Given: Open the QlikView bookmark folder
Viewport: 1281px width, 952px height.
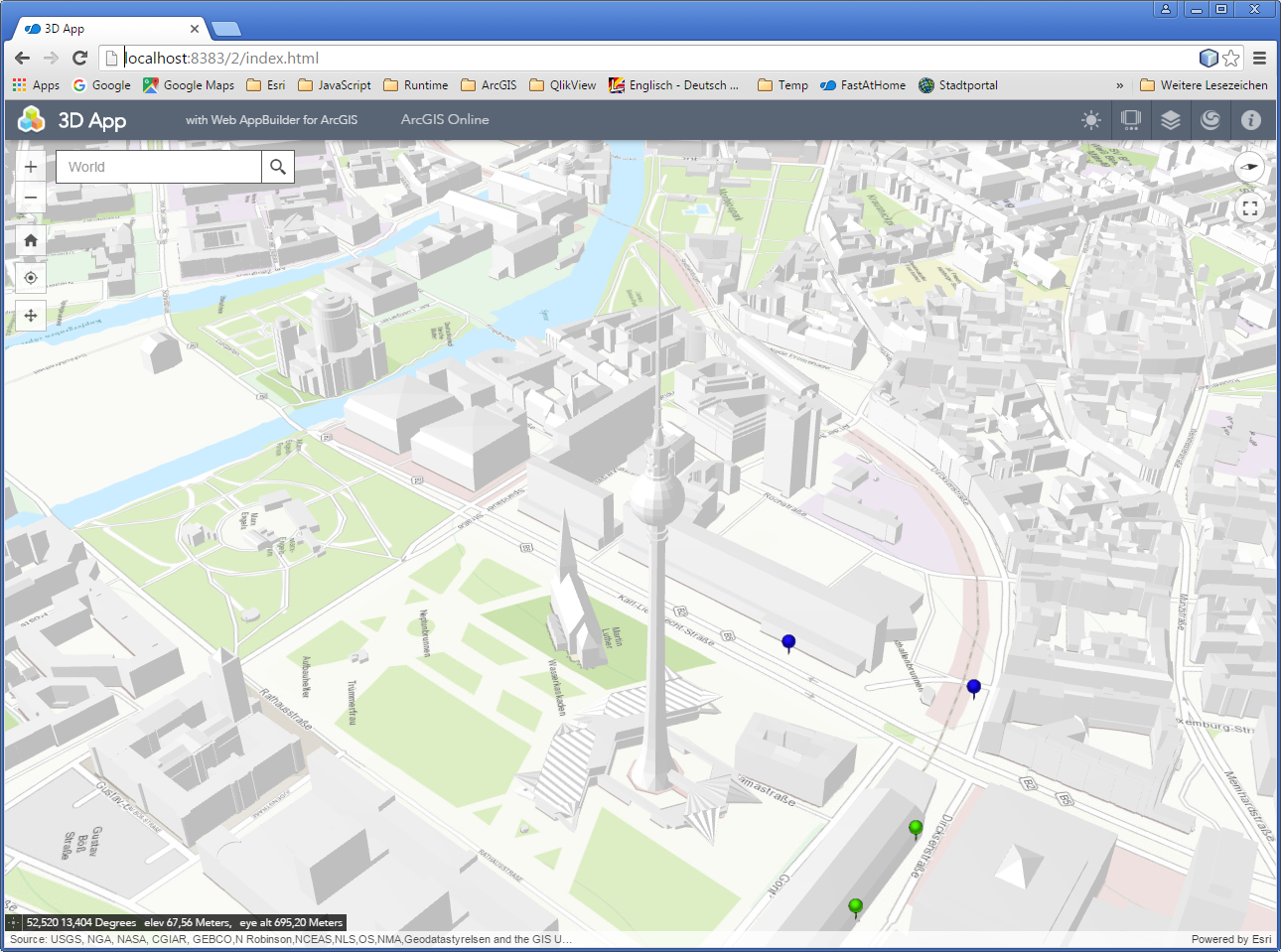Looking at the screenshot, I should (x=563, y=85).
